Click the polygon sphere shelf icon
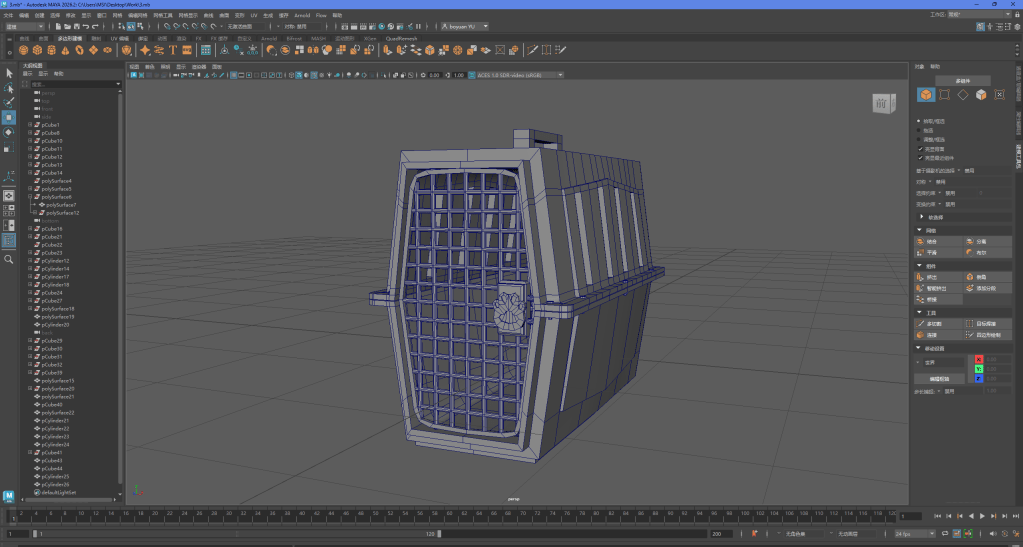Viewport: 1023px width, 547px height. click(22, 49)
